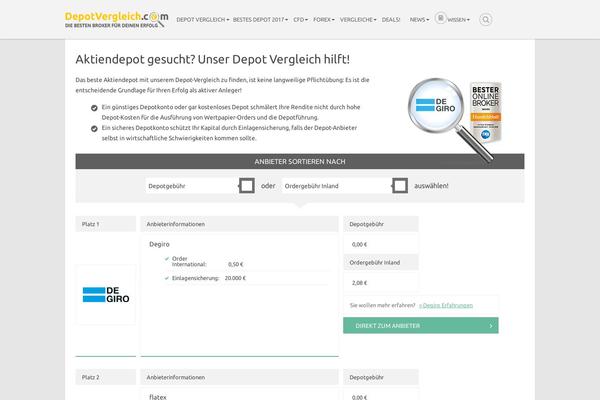Click the 0,50 € Order International value
Screen dimensions: 600x400
[235, 264]
